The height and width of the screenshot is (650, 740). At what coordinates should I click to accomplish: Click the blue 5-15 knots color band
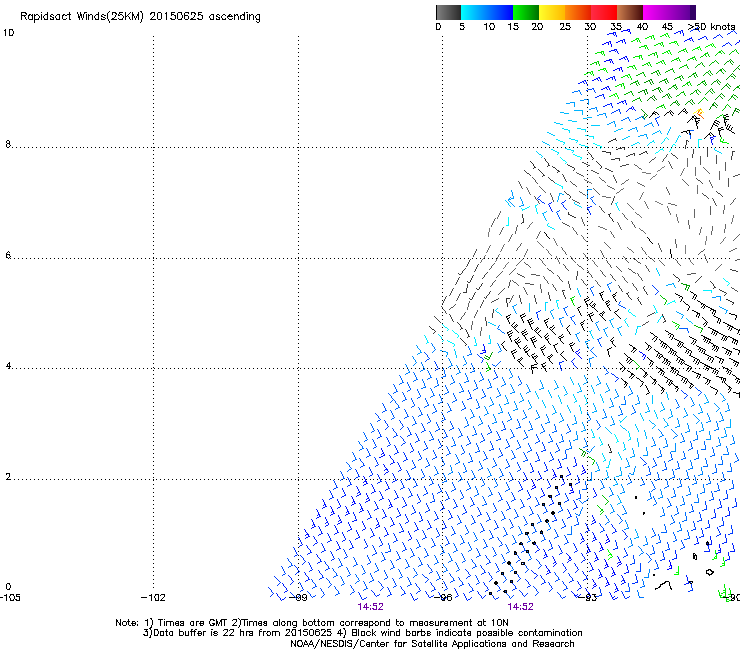[487, 12]
